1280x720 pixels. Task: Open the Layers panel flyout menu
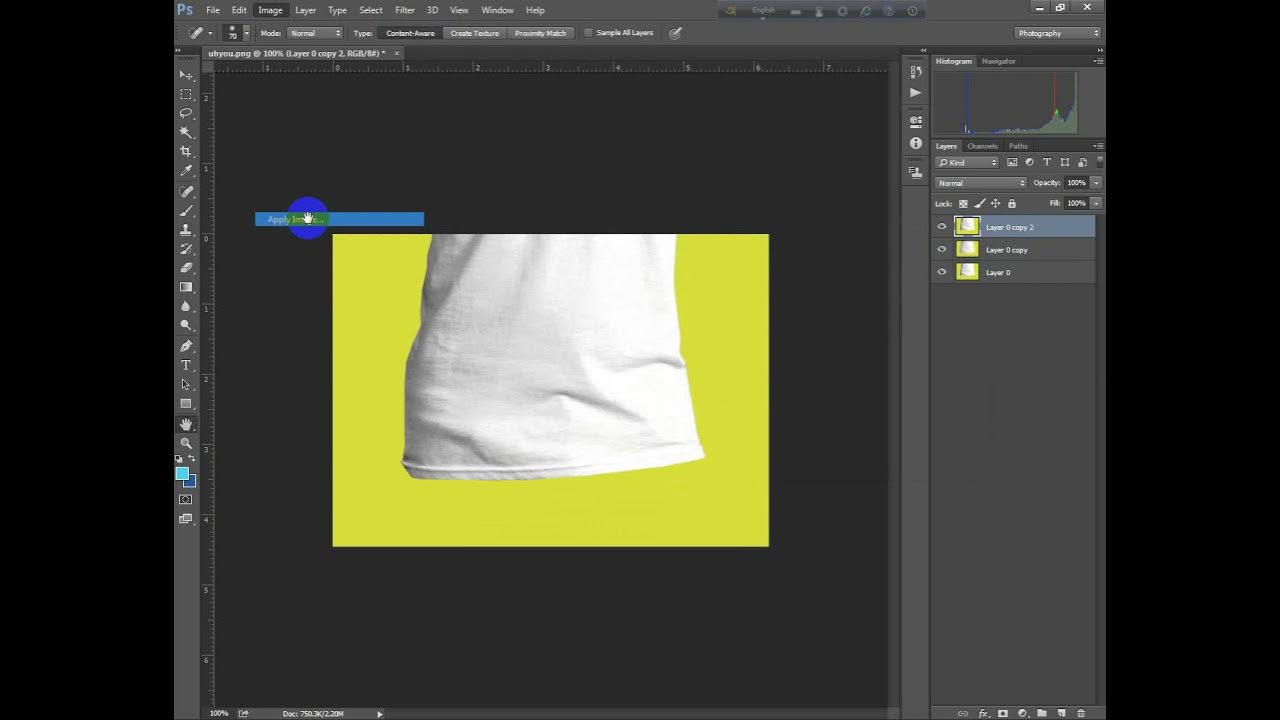pos(1098,146)
